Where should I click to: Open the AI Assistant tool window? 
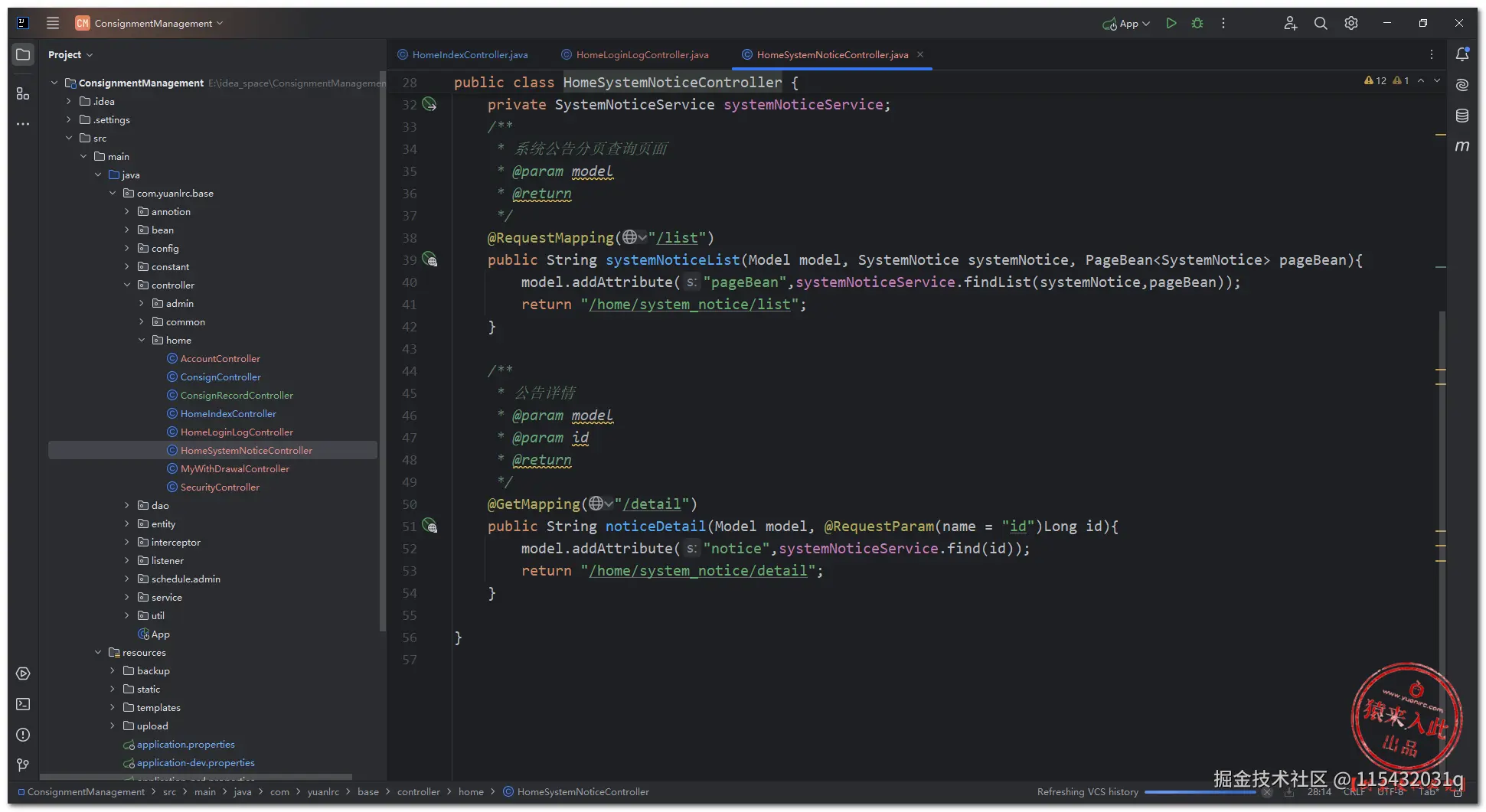click(1462, 85)
